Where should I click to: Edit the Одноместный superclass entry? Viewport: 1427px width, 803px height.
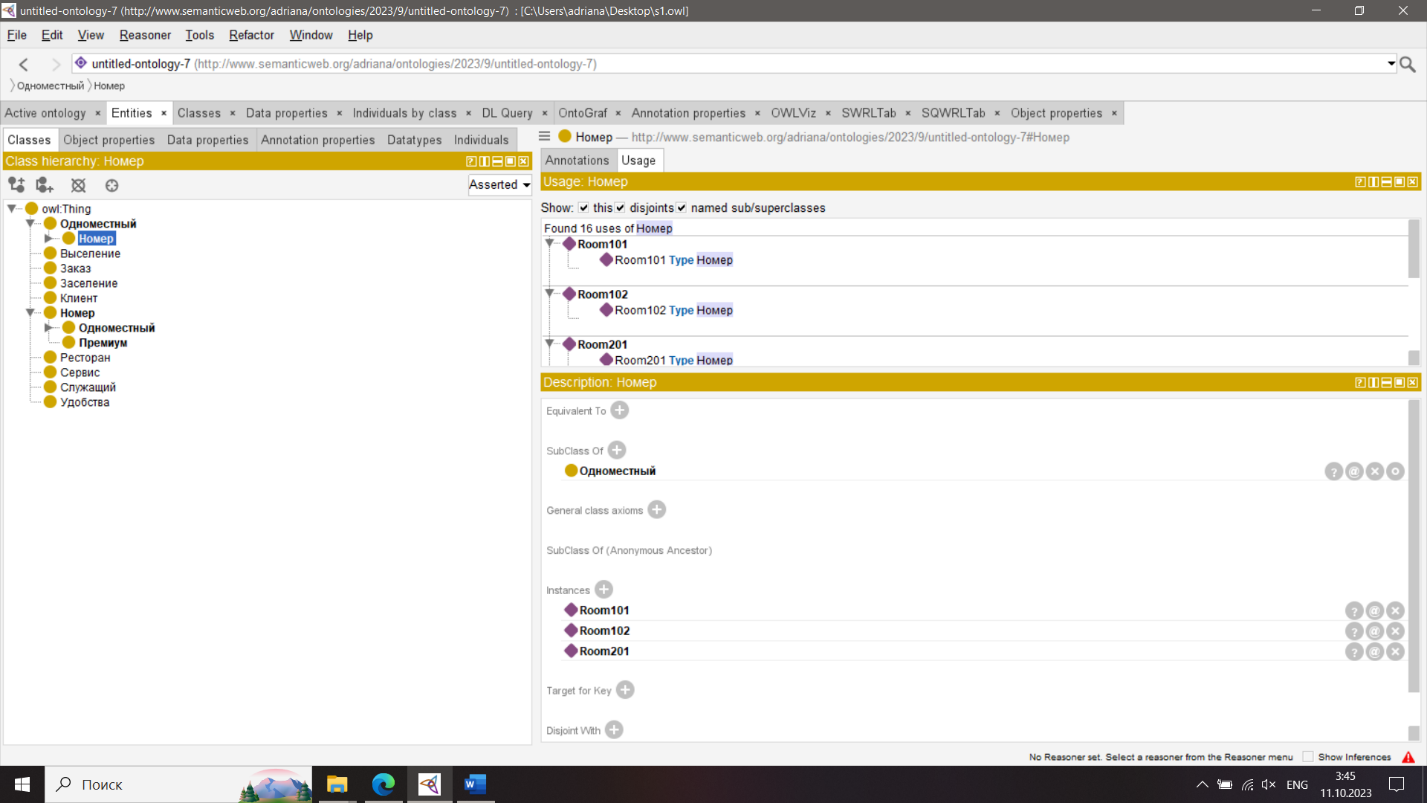pyautogui.click(x=1396, y=471)
